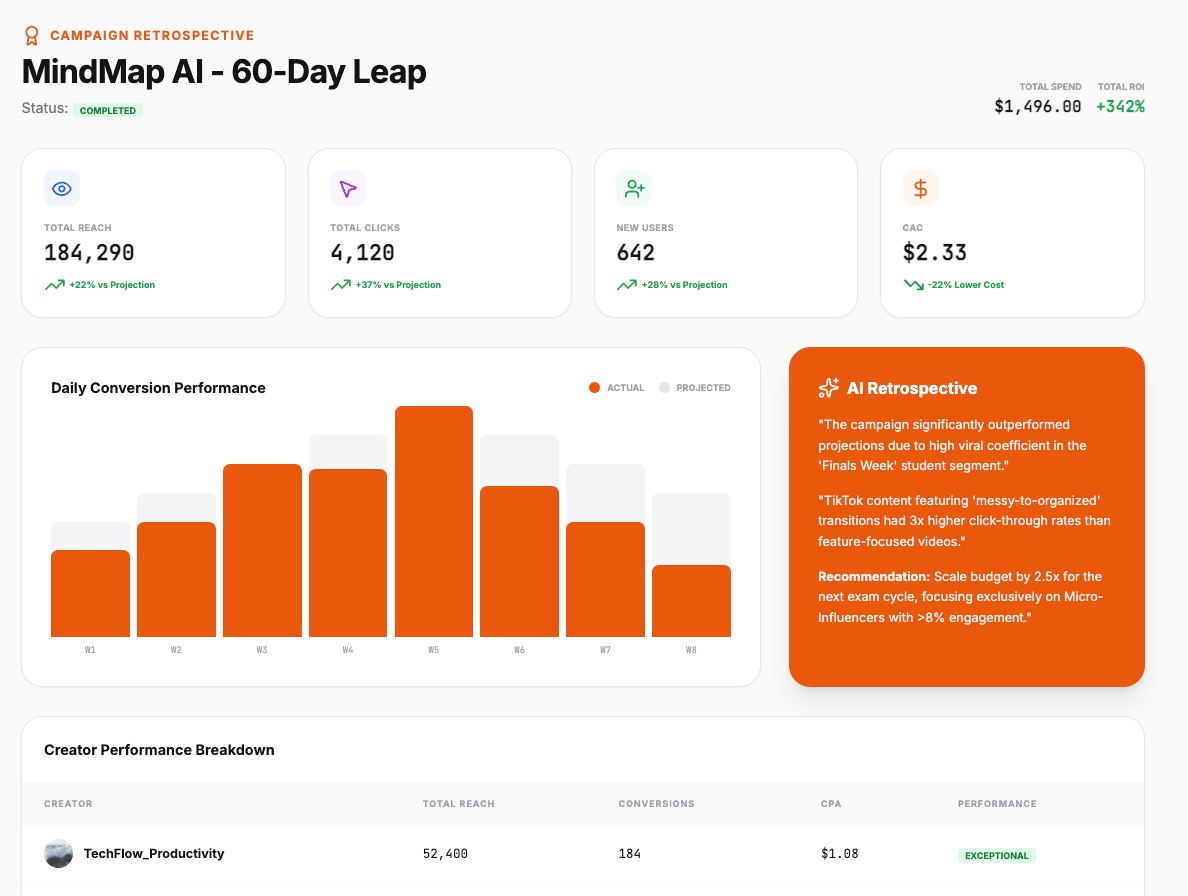
Task: Click the sparkles icon beside AI Retrospective
Action: 828,388
